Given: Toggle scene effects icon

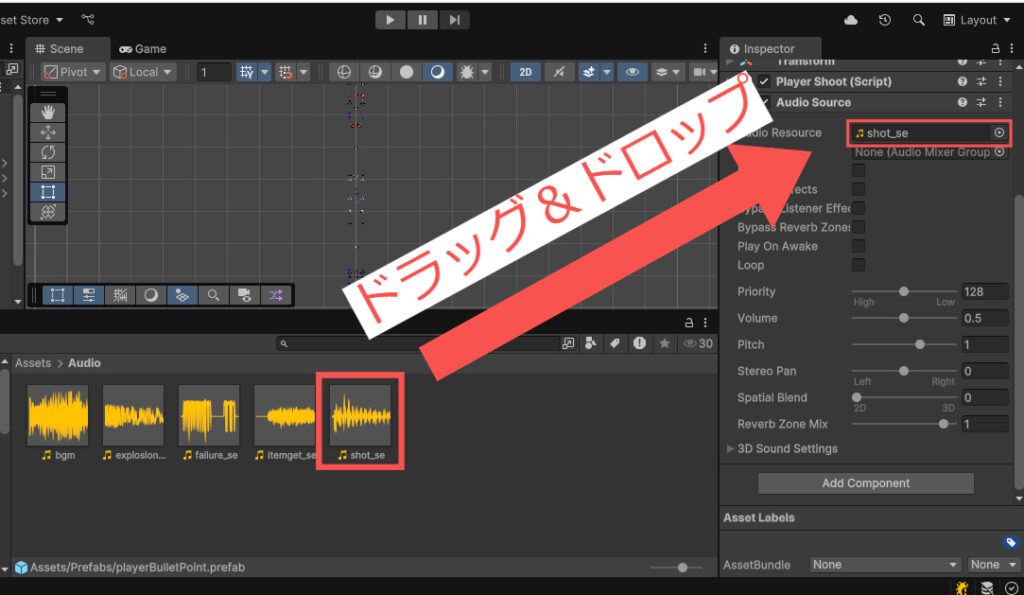Looking at the screenshot, I should [x=588, y=72].
